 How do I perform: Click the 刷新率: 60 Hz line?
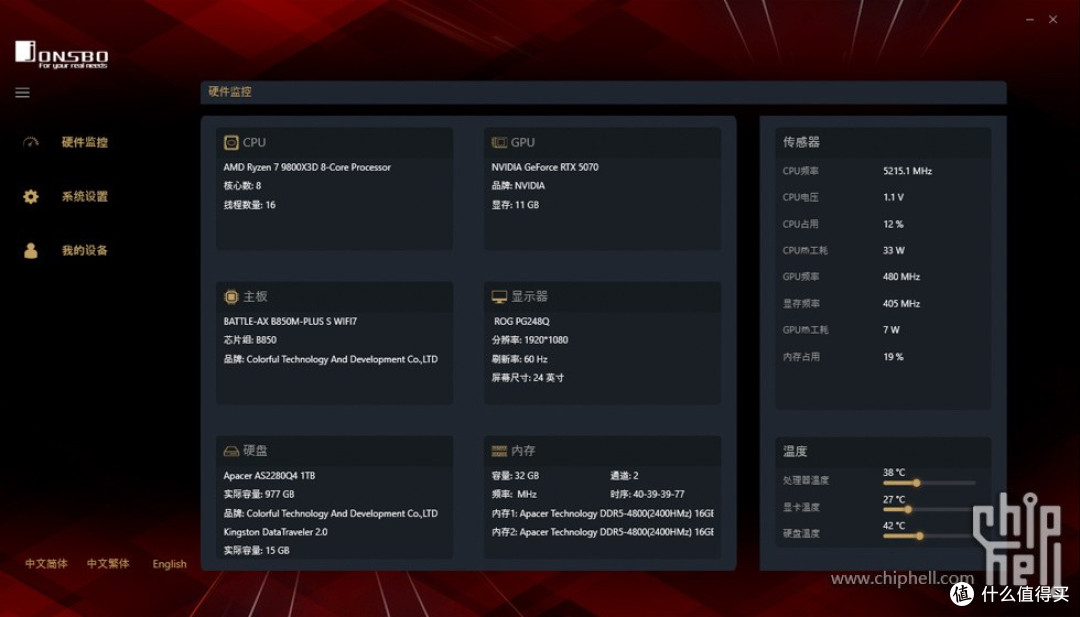[519, 359]
